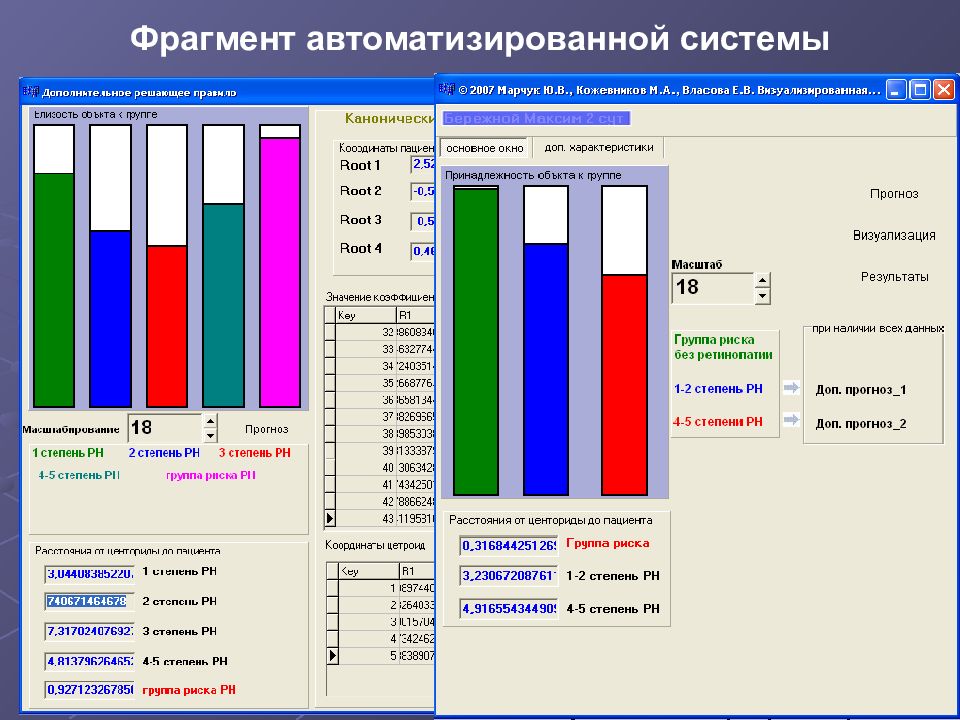The image size is (960, 720).
Task: Click the 1 степень РН distance field
Action: pos(90,574)
